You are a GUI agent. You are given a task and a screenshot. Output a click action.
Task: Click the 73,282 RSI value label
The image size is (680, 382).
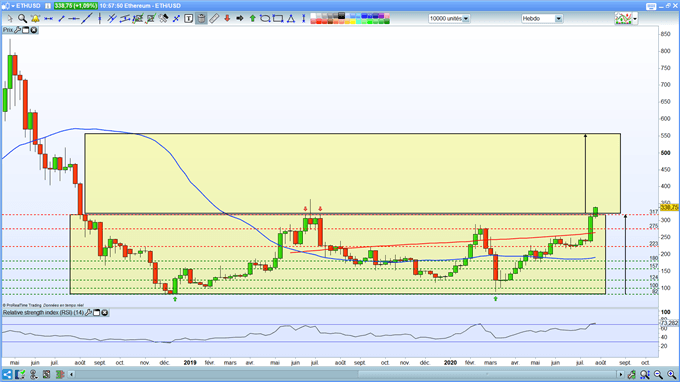(x=669, y=323)
